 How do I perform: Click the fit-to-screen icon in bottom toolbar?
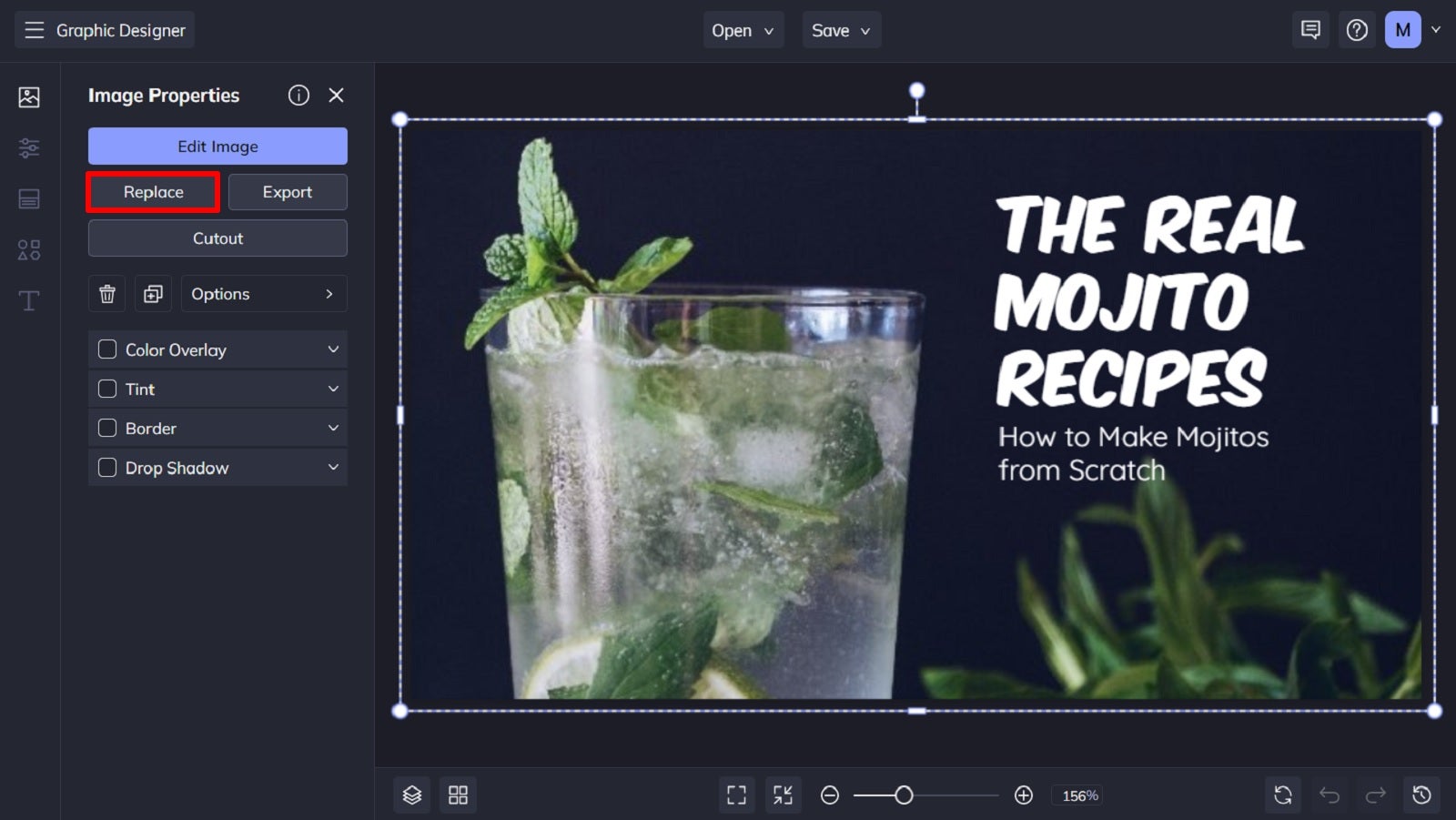click(736, 794)
